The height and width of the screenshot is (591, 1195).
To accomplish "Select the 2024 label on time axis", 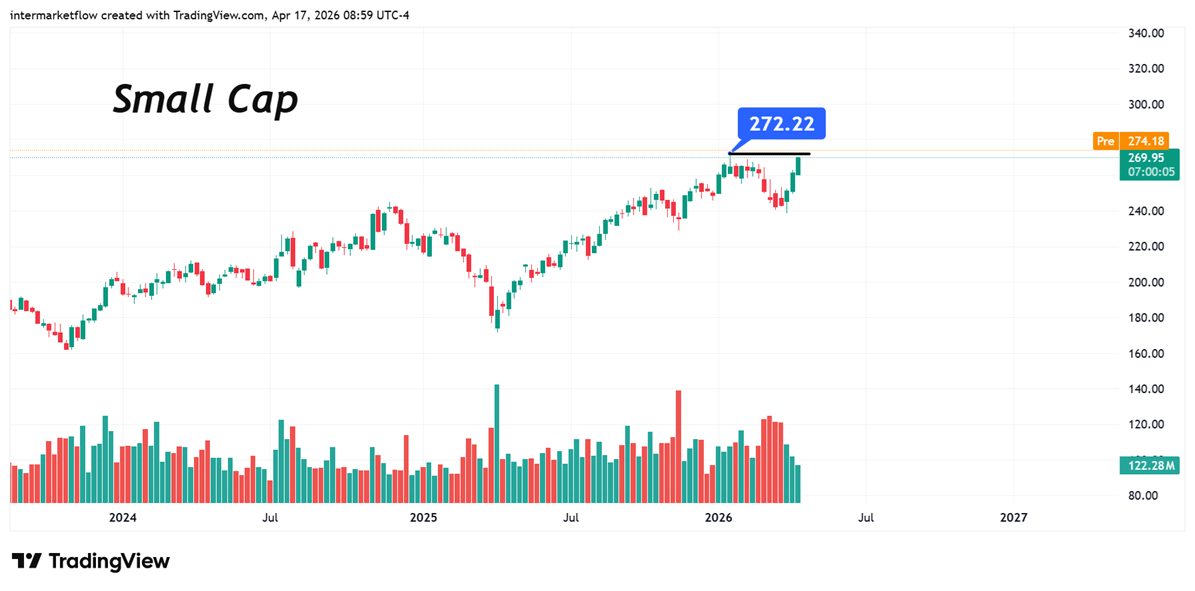I will click(x=122, y=517).
